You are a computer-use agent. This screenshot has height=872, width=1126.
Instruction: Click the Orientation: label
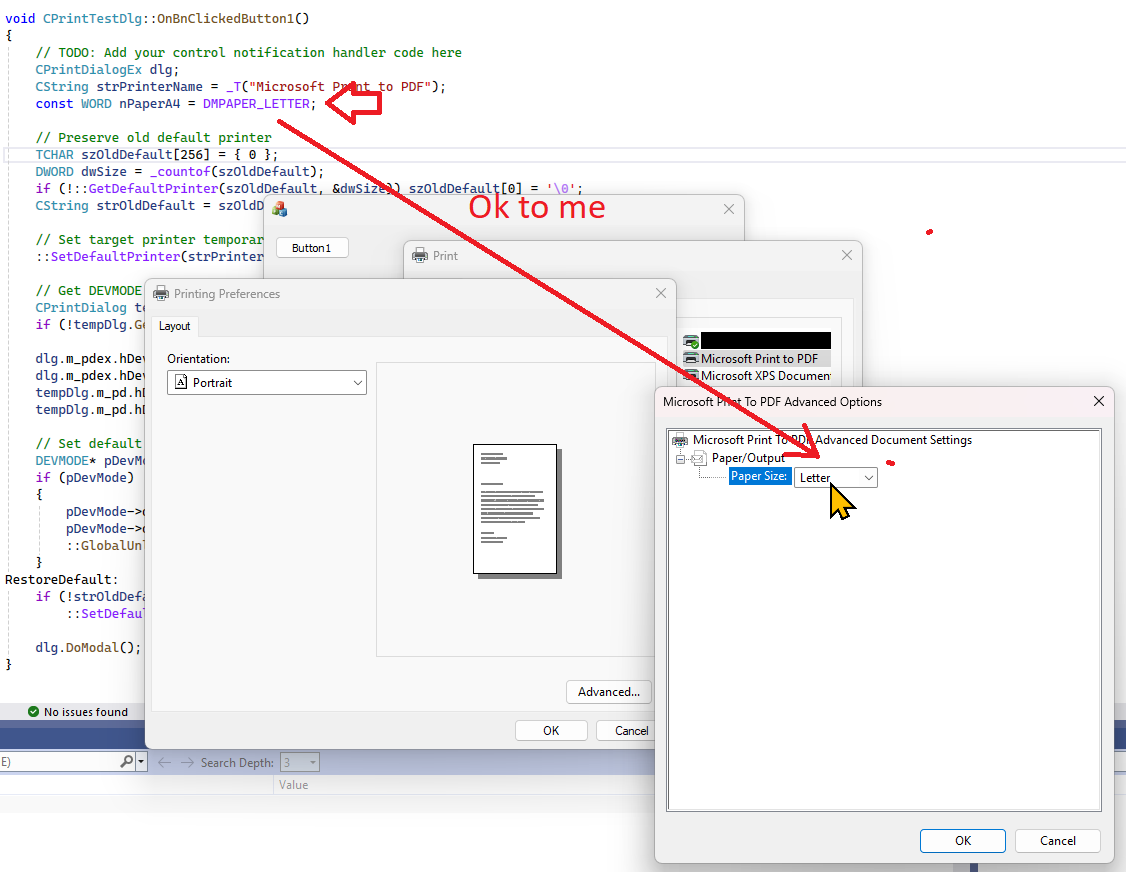click(199, 358)
